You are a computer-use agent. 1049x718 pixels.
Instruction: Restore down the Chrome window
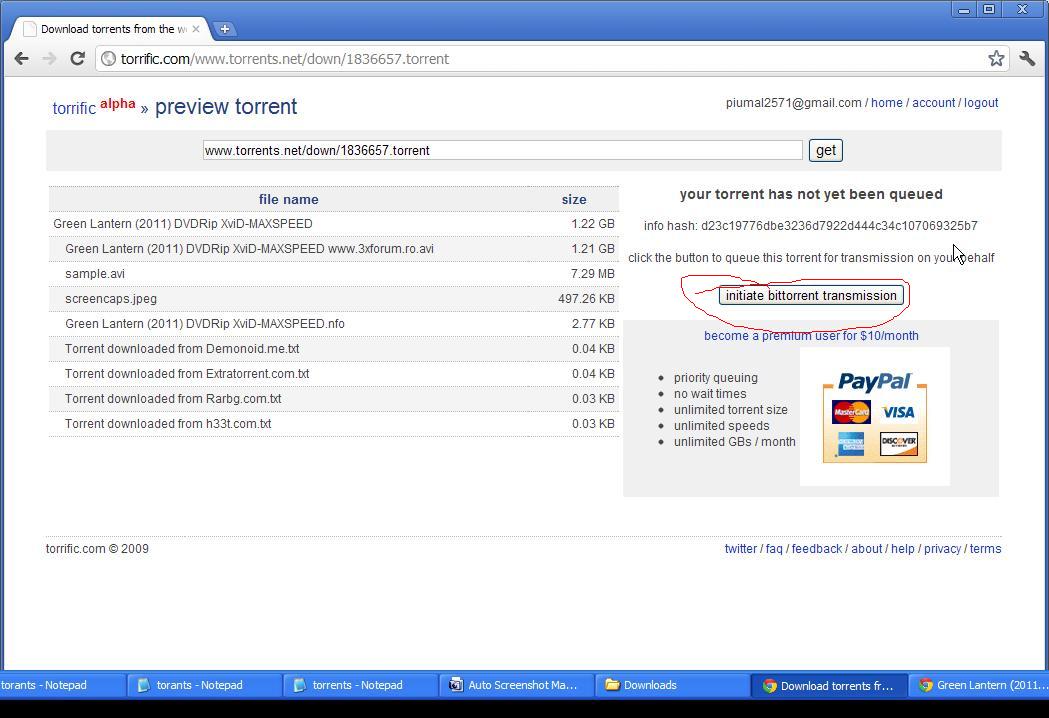pos(989,9)
